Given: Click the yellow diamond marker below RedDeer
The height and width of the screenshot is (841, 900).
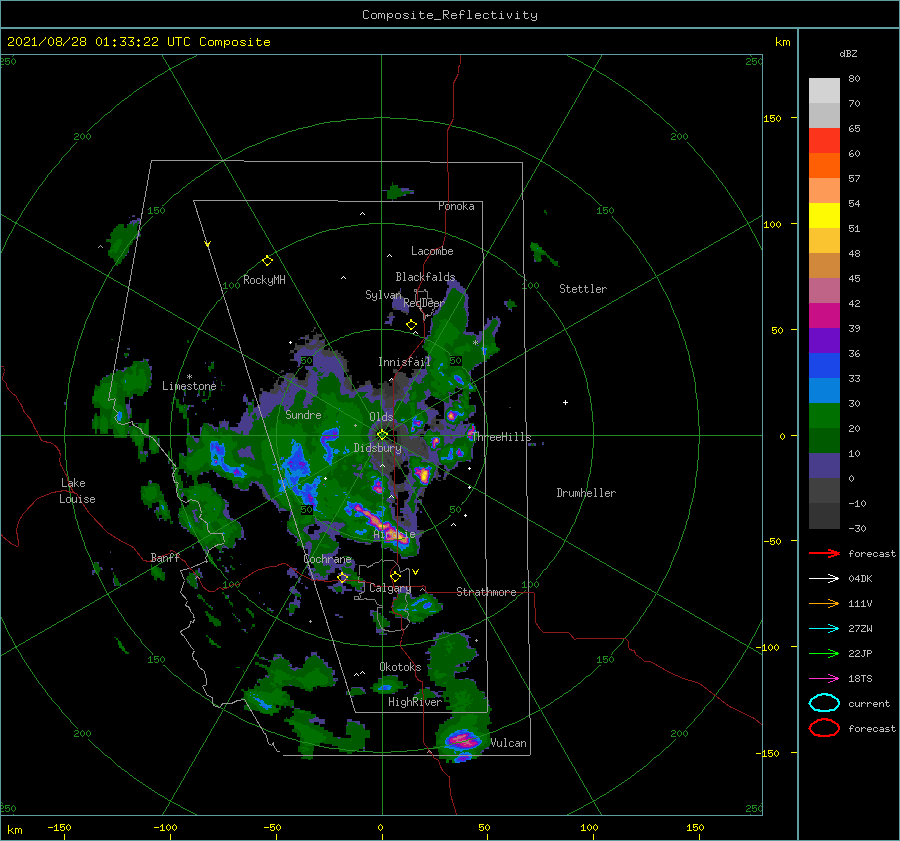Looking at the screenshot, I should [411, 325].
